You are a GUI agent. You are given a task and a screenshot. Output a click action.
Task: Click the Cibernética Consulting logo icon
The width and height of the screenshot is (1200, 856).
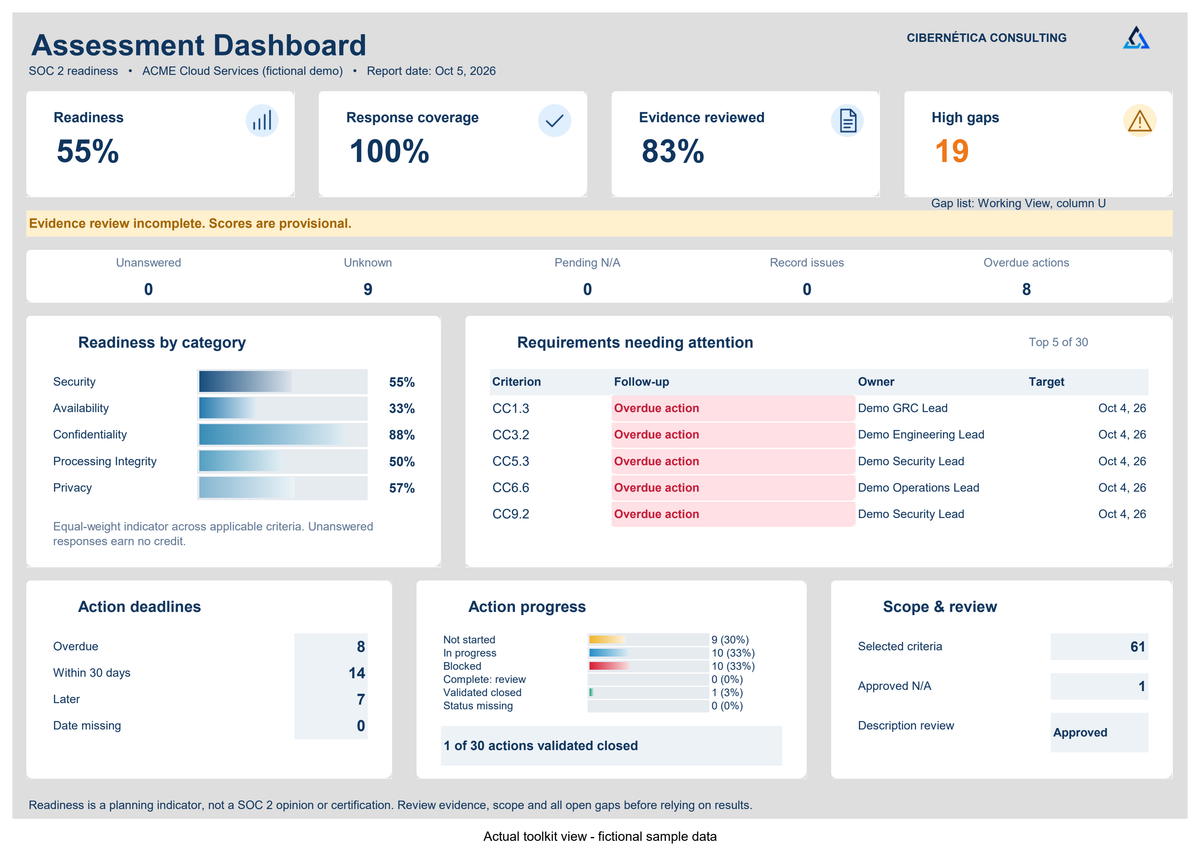click(1136, 38)
